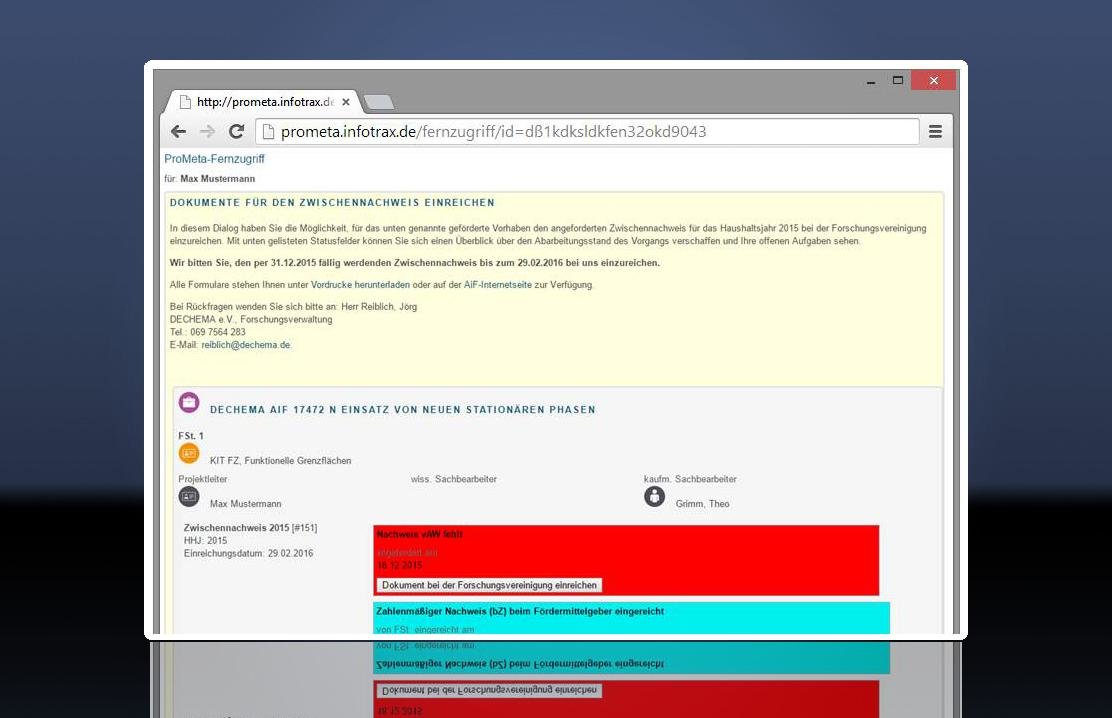Click the Dokument bei der Forschungsvereinigung einreichen button
This screenshot has height=718, width=1112.
pyautogui.click(x=489, y=585)
